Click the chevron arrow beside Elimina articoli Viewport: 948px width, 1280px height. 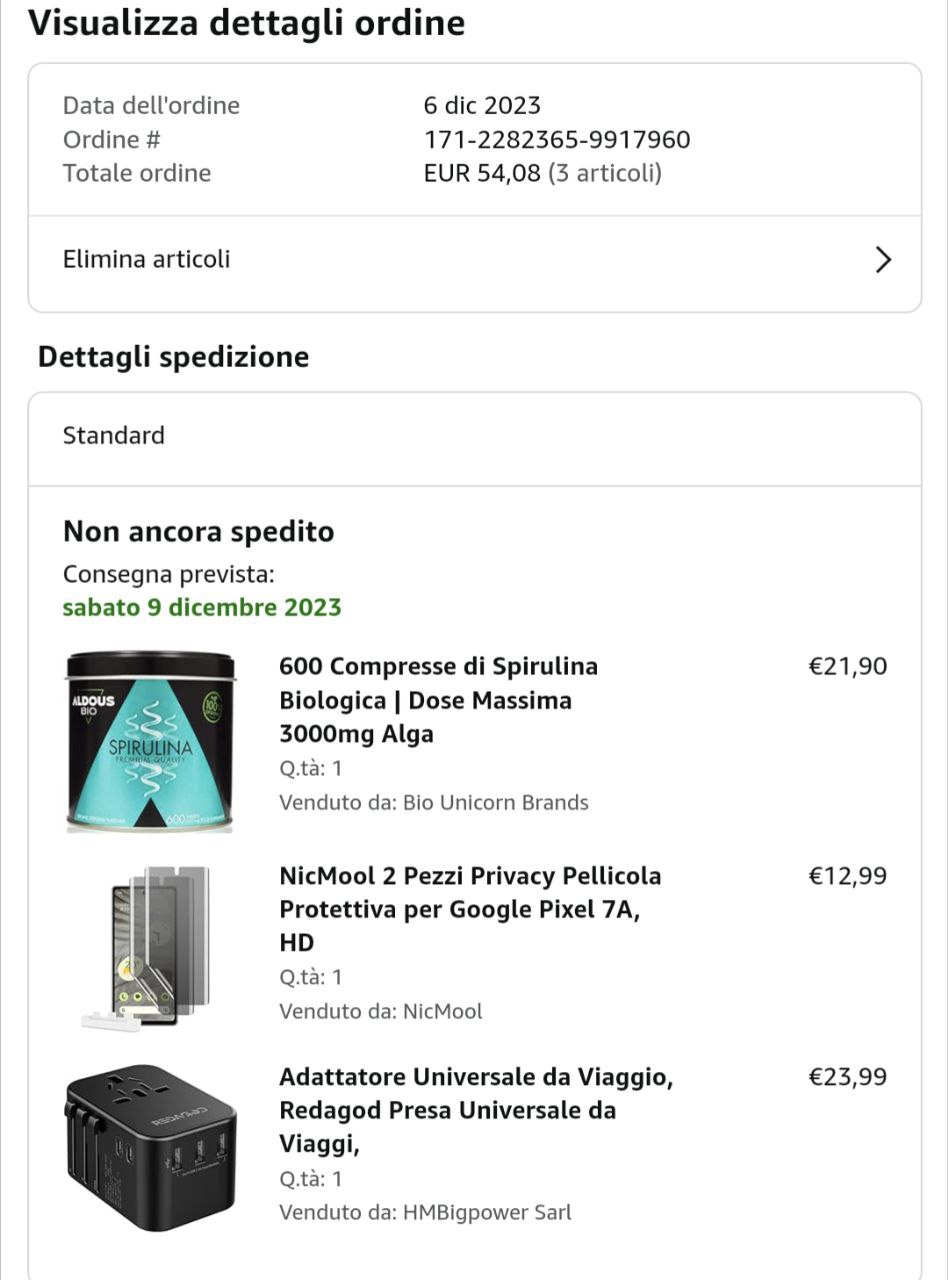882,260
